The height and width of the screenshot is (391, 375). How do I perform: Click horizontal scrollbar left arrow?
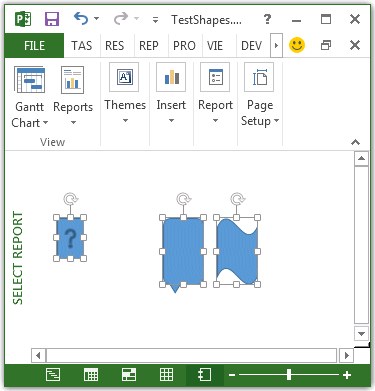(38, 355)
